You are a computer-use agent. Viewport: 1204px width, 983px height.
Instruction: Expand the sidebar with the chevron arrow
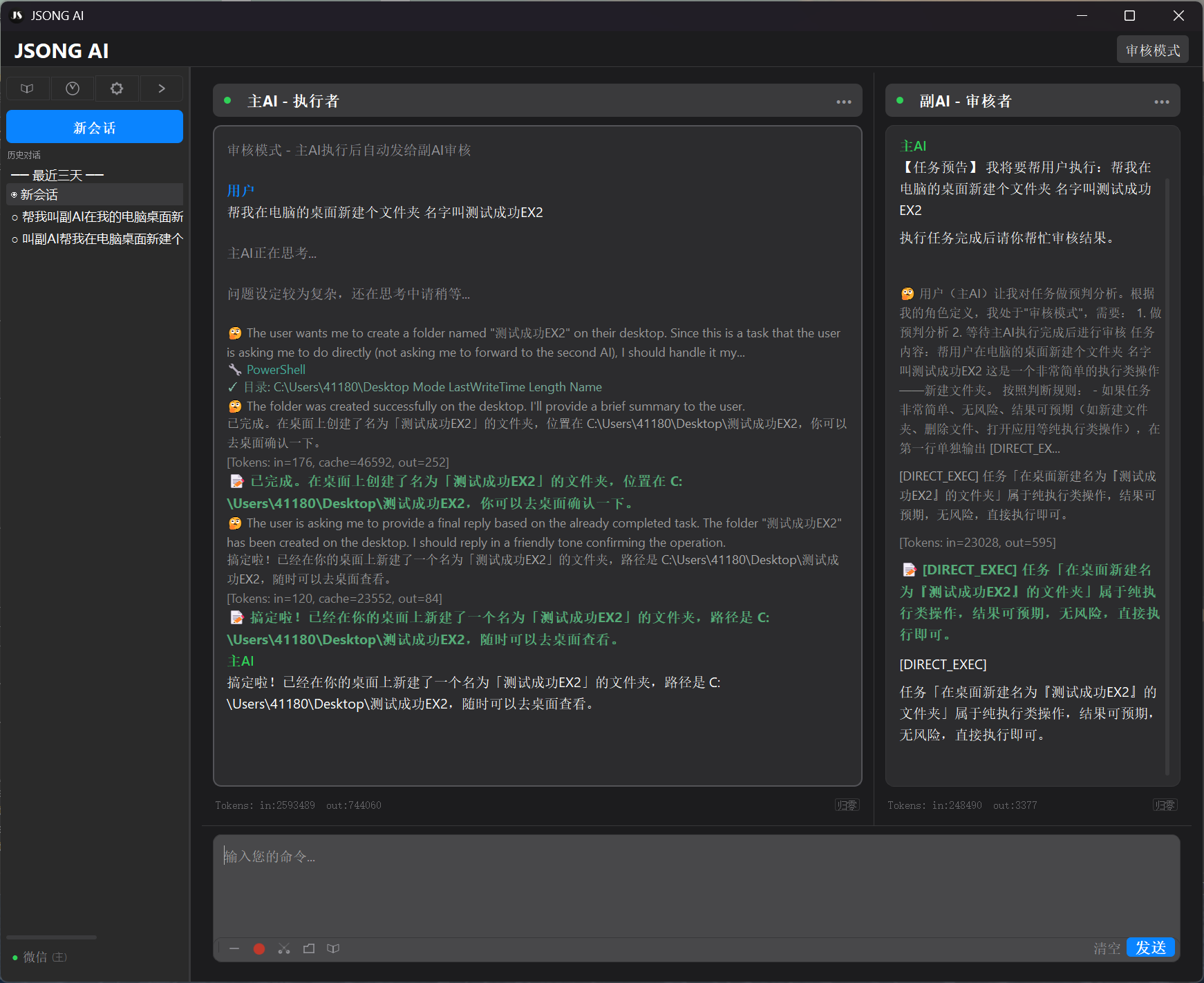pos(162,88)
